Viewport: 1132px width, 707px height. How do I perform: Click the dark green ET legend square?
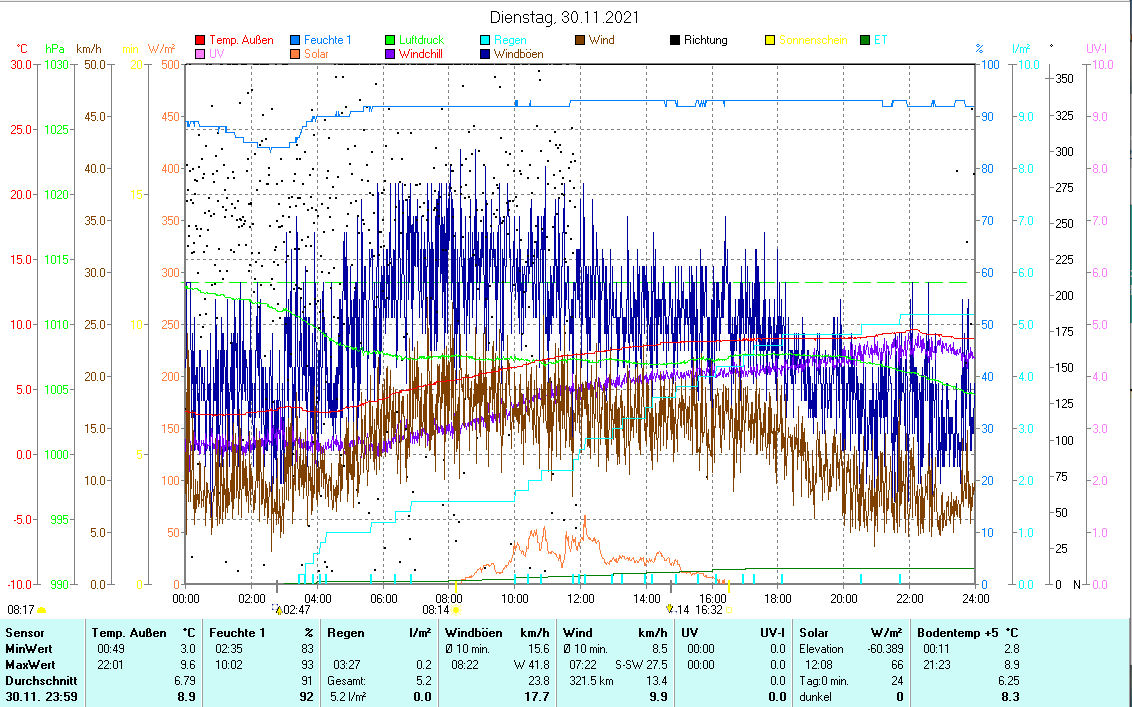coord(865,41)
